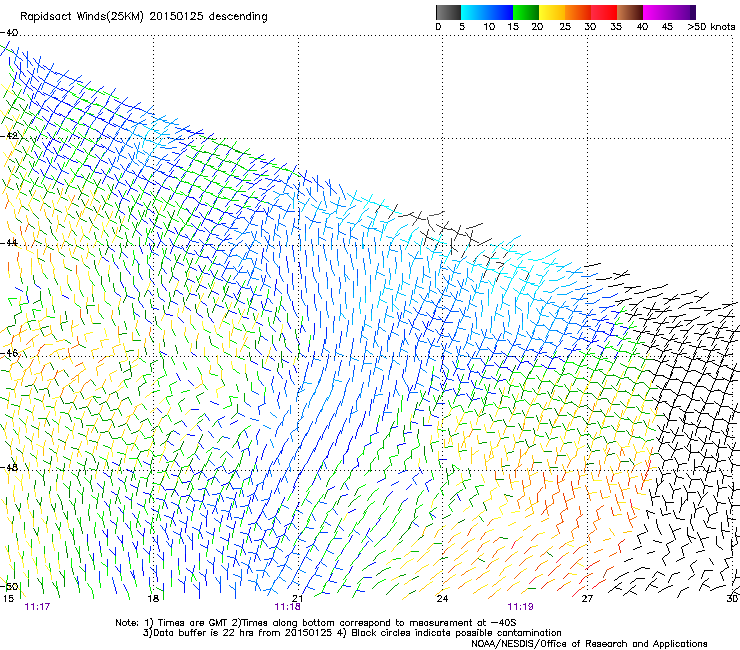
Task: Click the -48 latitude axis label
Action: pyautogui.click(x=9, y=467)
